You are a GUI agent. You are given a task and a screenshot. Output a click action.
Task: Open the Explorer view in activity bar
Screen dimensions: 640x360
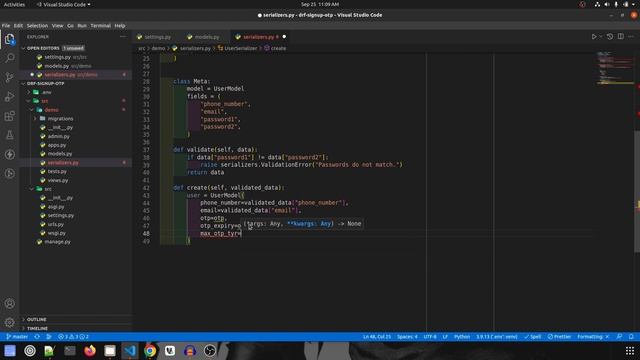click(9, 39)
